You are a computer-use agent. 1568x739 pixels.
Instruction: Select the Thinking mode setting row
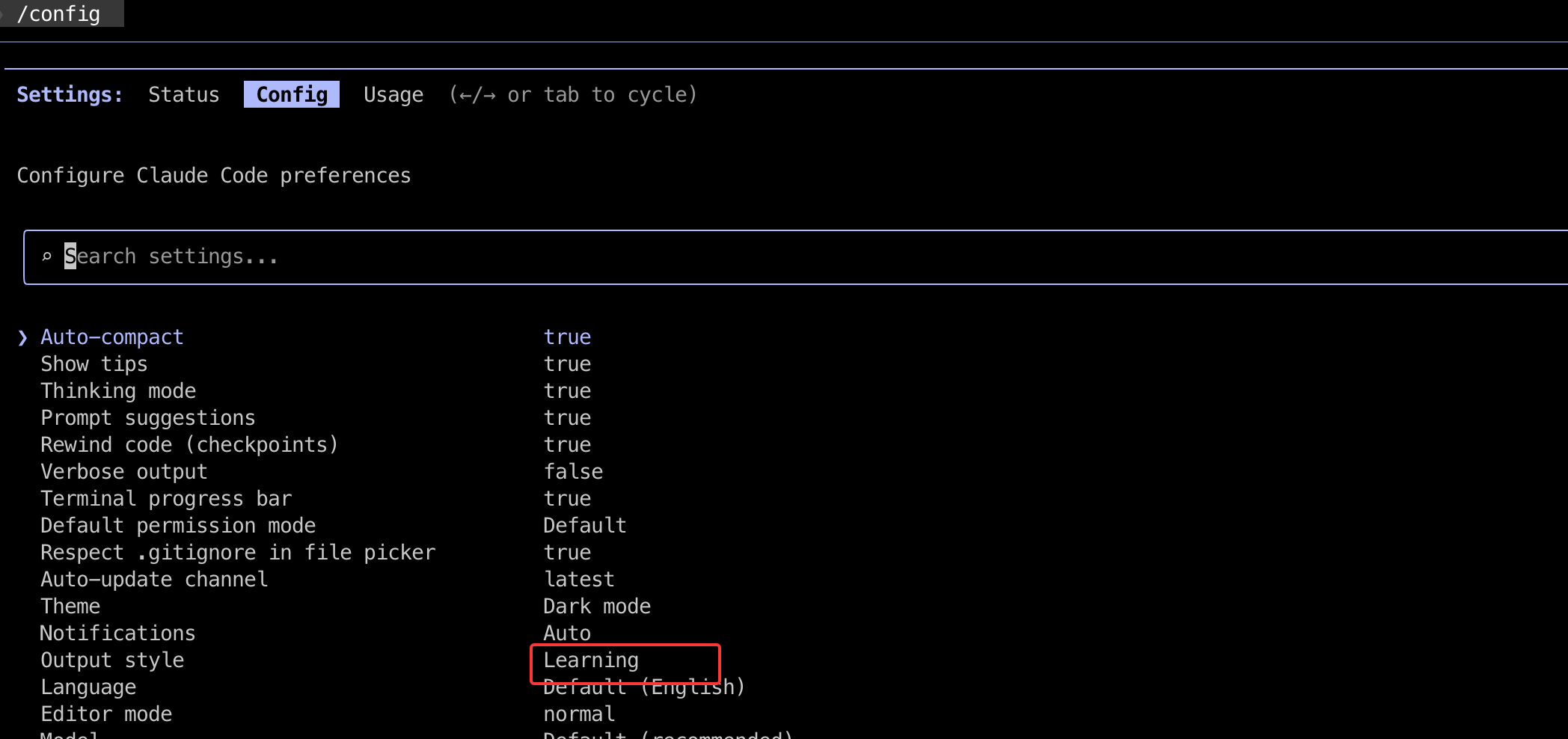tap(118, 391)
